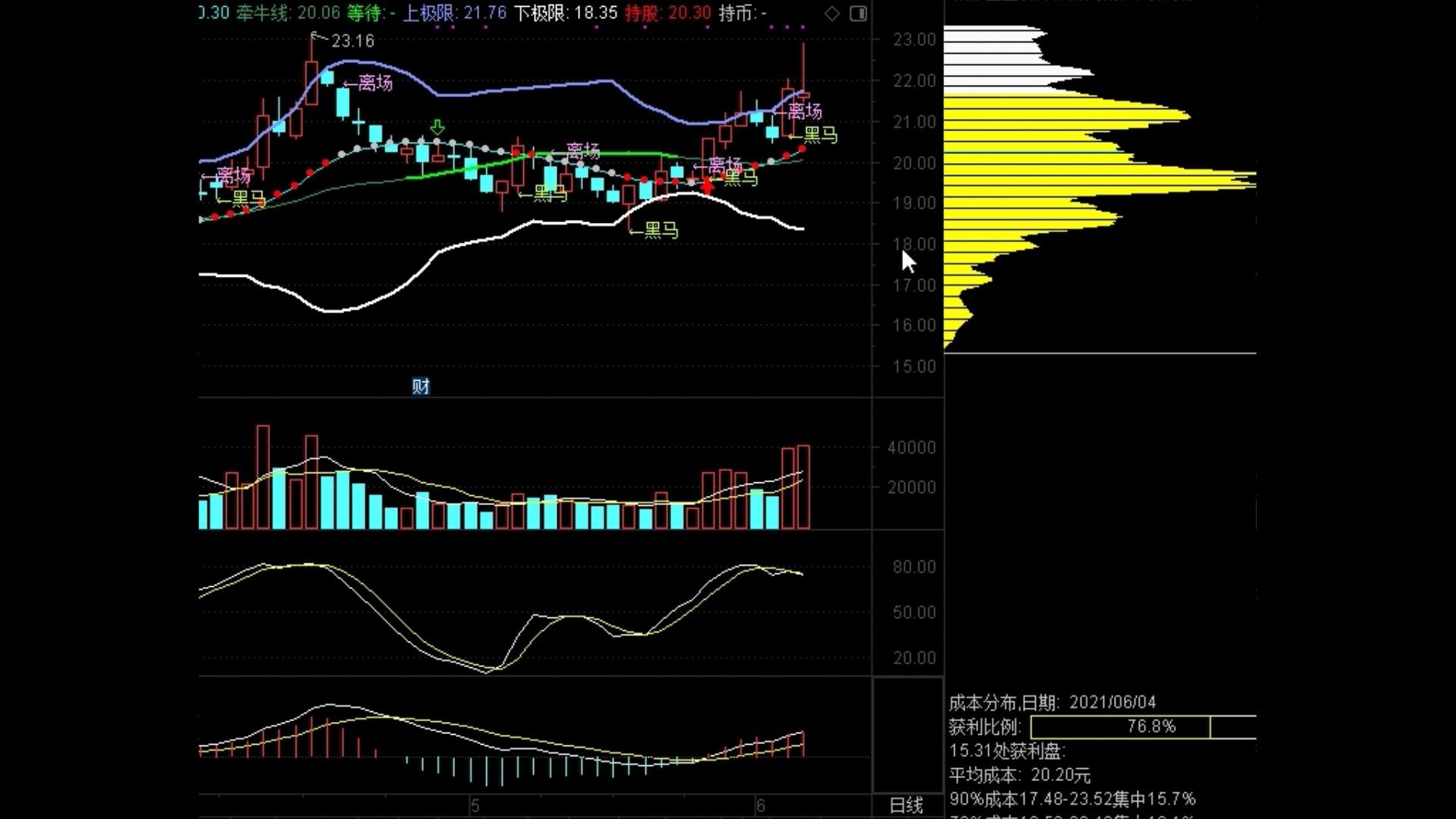Click the tallest red volume bar
The height and width of the screenshot is (819, 1456).
click(x=263, y=476)
